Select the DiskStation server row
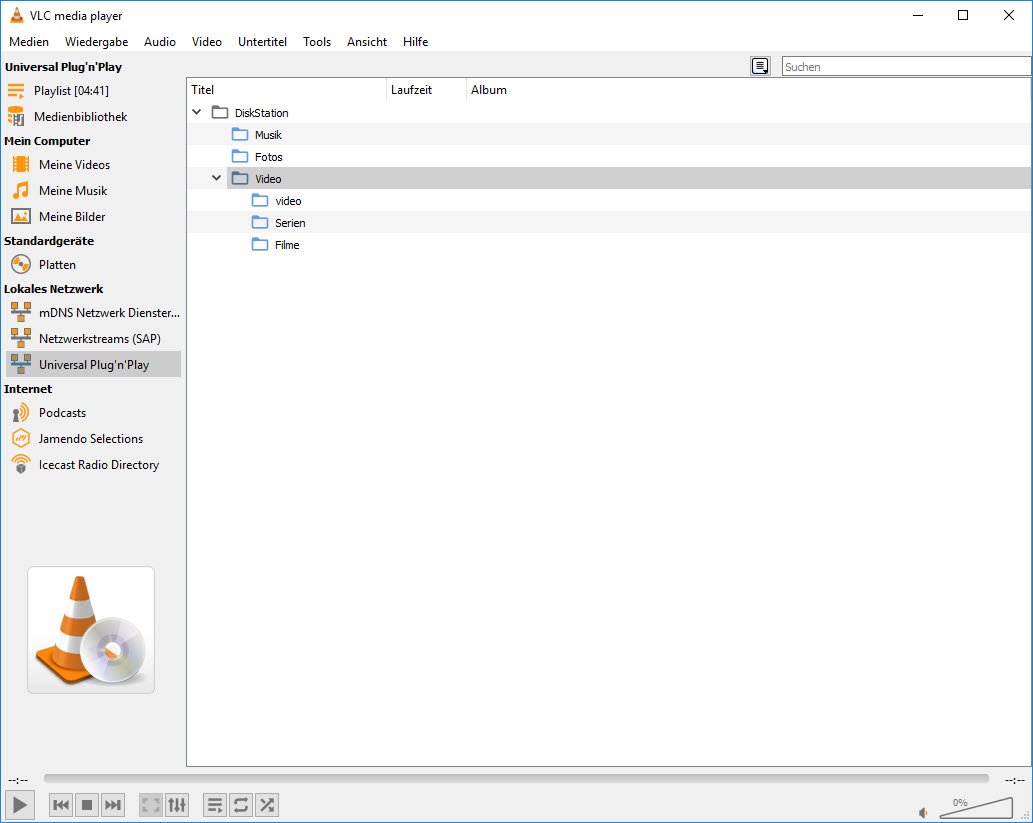Viewport: 1033px width, 823px height. point(609,113)
